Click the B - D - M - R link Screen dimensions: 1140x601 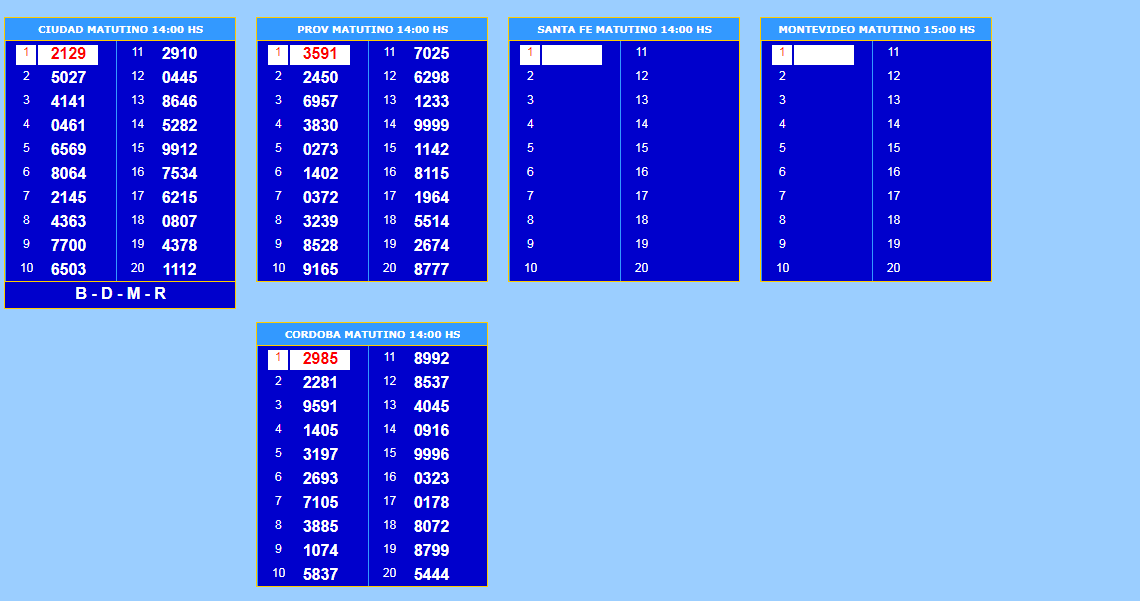click(120, 294)
